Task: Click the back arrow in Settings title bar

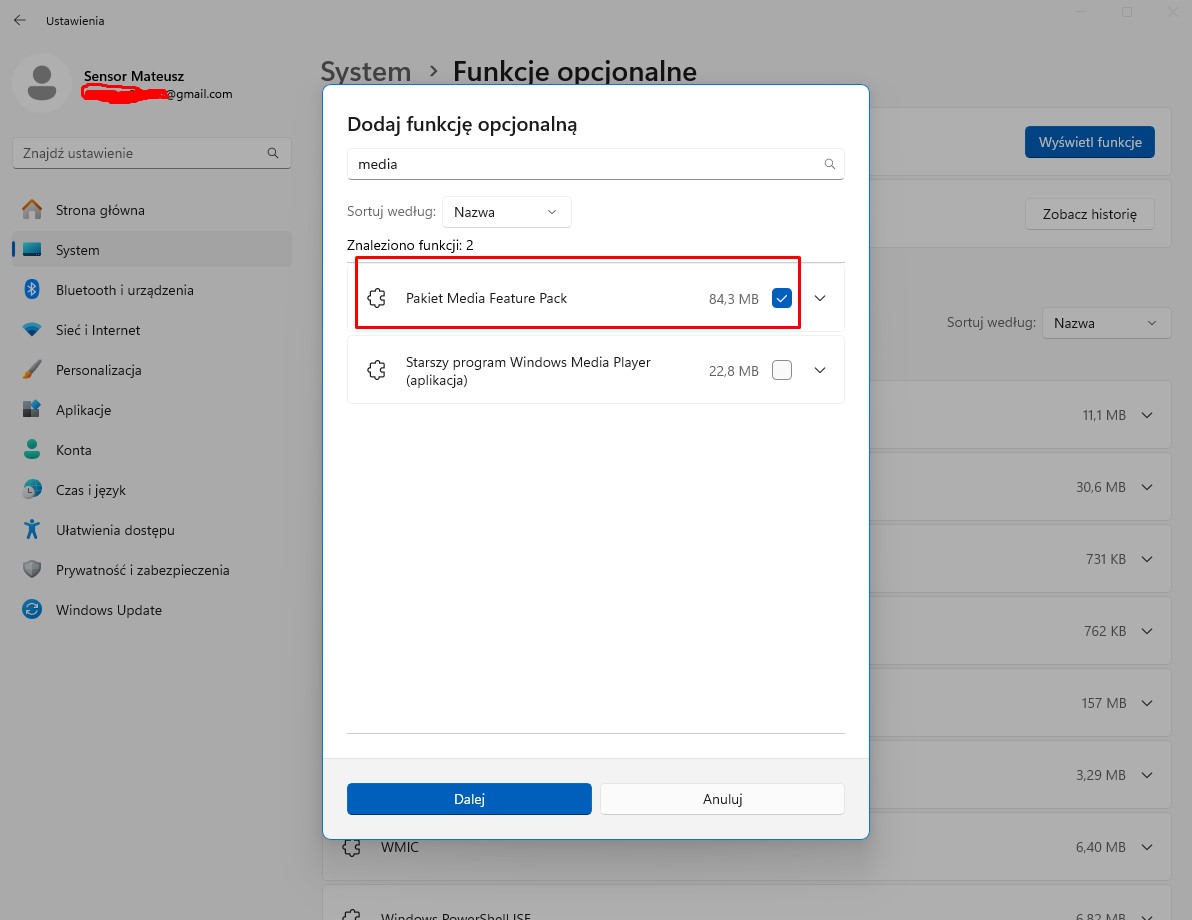Action: [19, 20]
